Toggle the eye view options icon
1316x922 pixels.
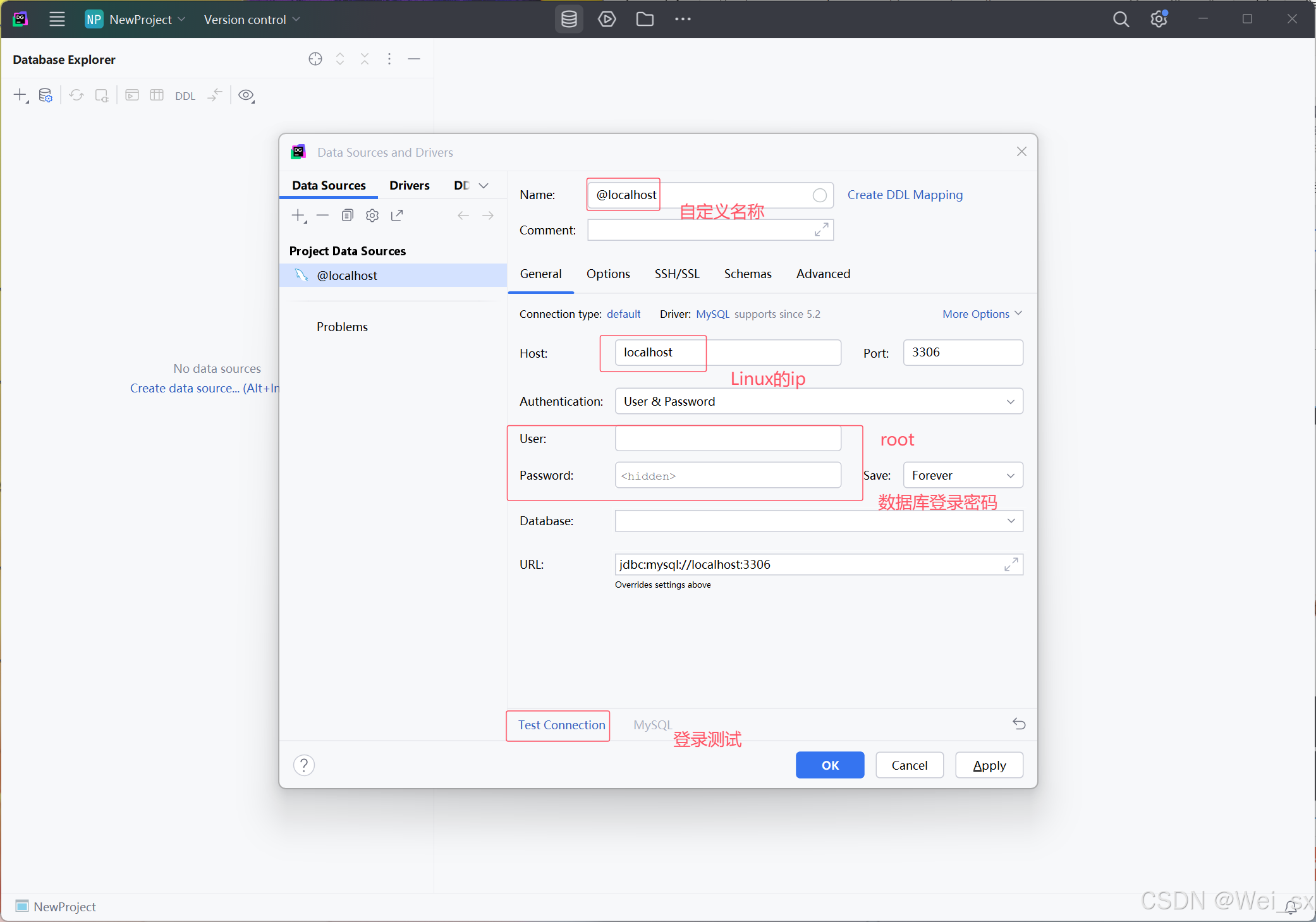pos(246,95)
